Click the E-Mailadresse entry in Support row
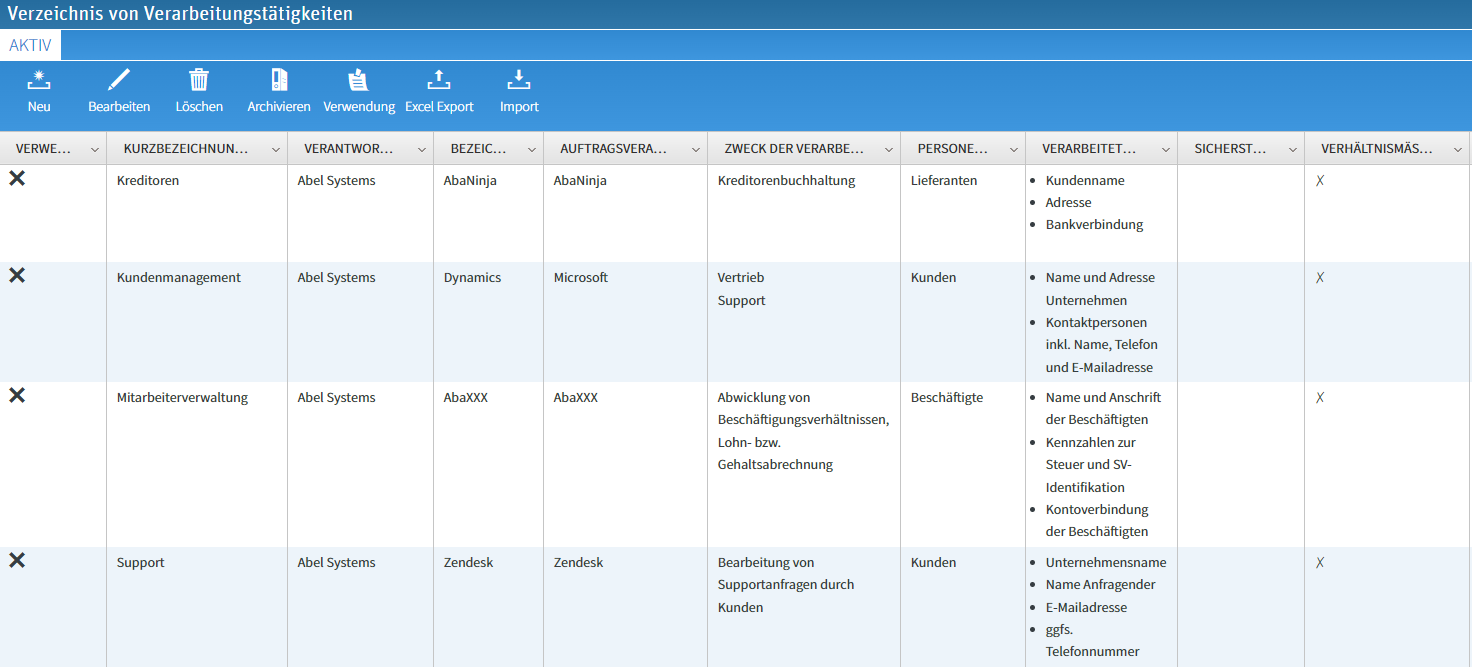Viewport: 1472px width, 667px height. 1086,608
